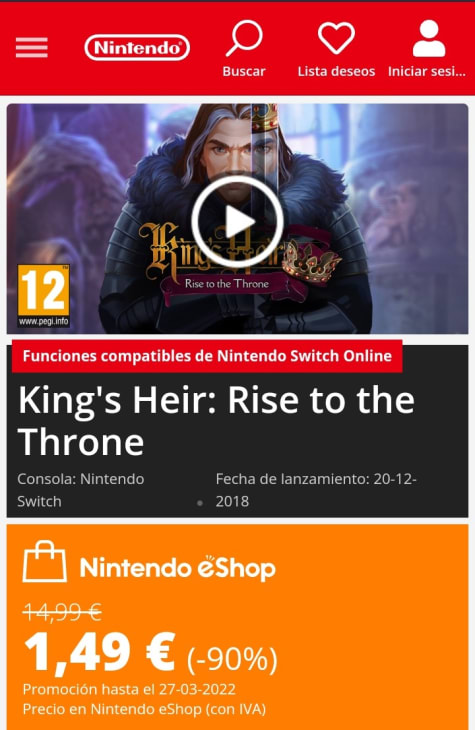
Task: Go to the Nintendo logo homepage
Action: [137, 47]
